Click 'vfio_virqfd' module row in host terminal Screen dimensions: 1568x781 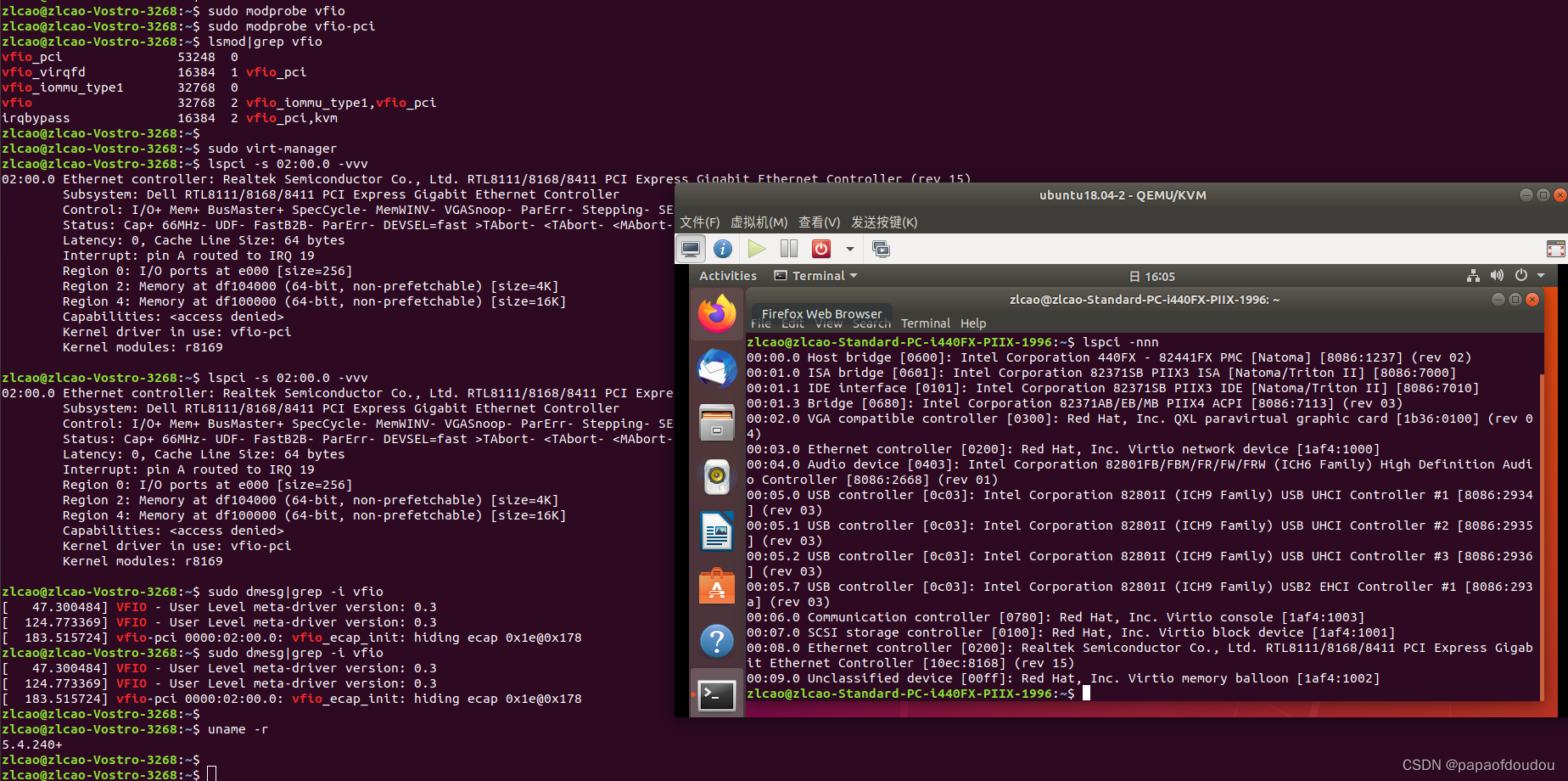click(154, 72)
